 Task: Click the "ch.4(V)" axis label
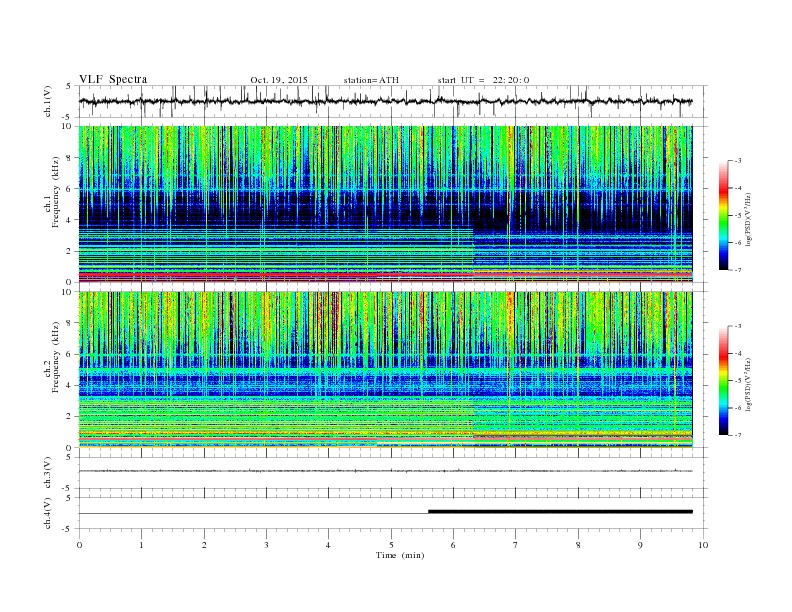[48, 513]
